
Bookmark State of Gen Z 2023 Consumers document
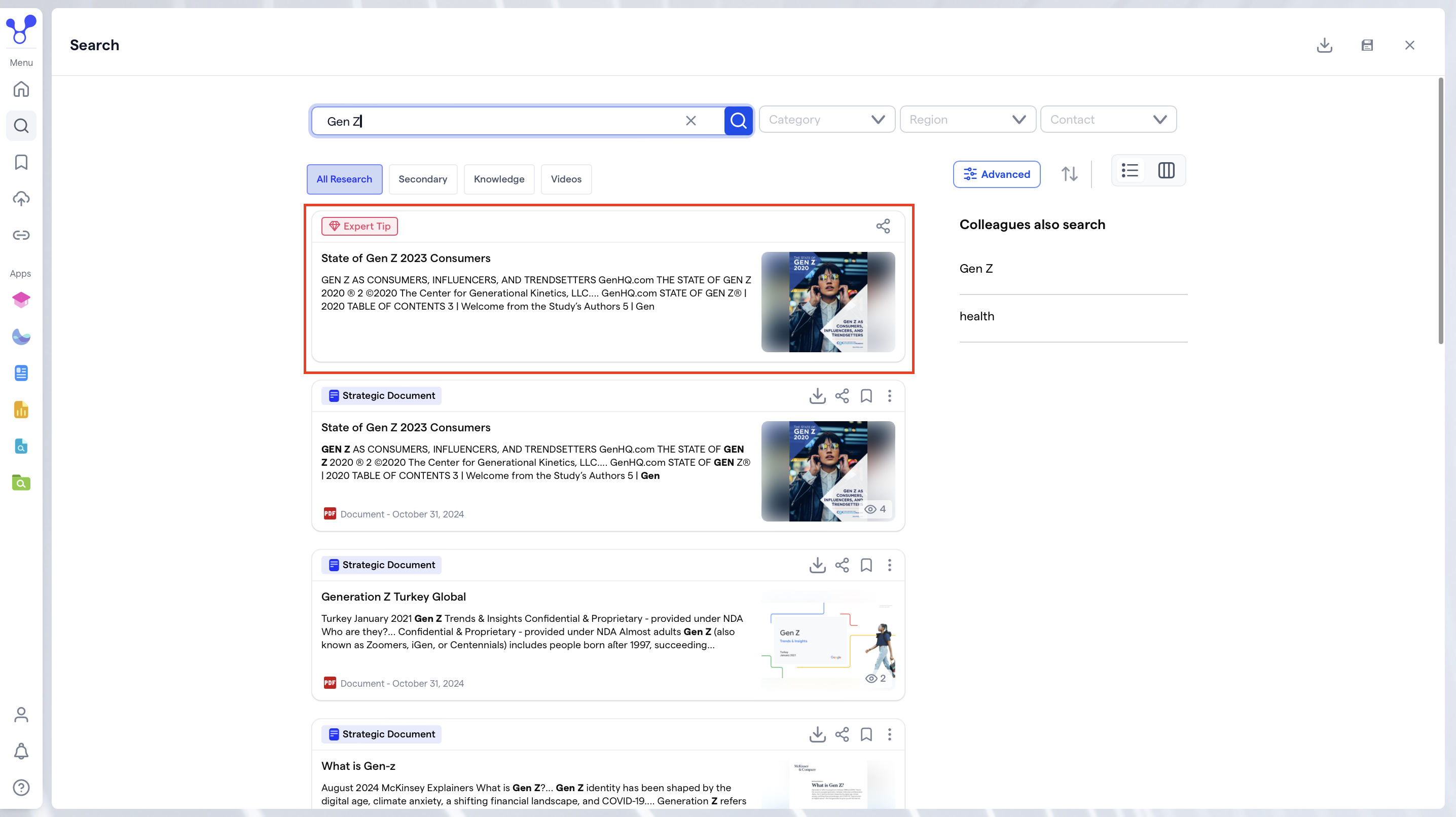[866, 396]
